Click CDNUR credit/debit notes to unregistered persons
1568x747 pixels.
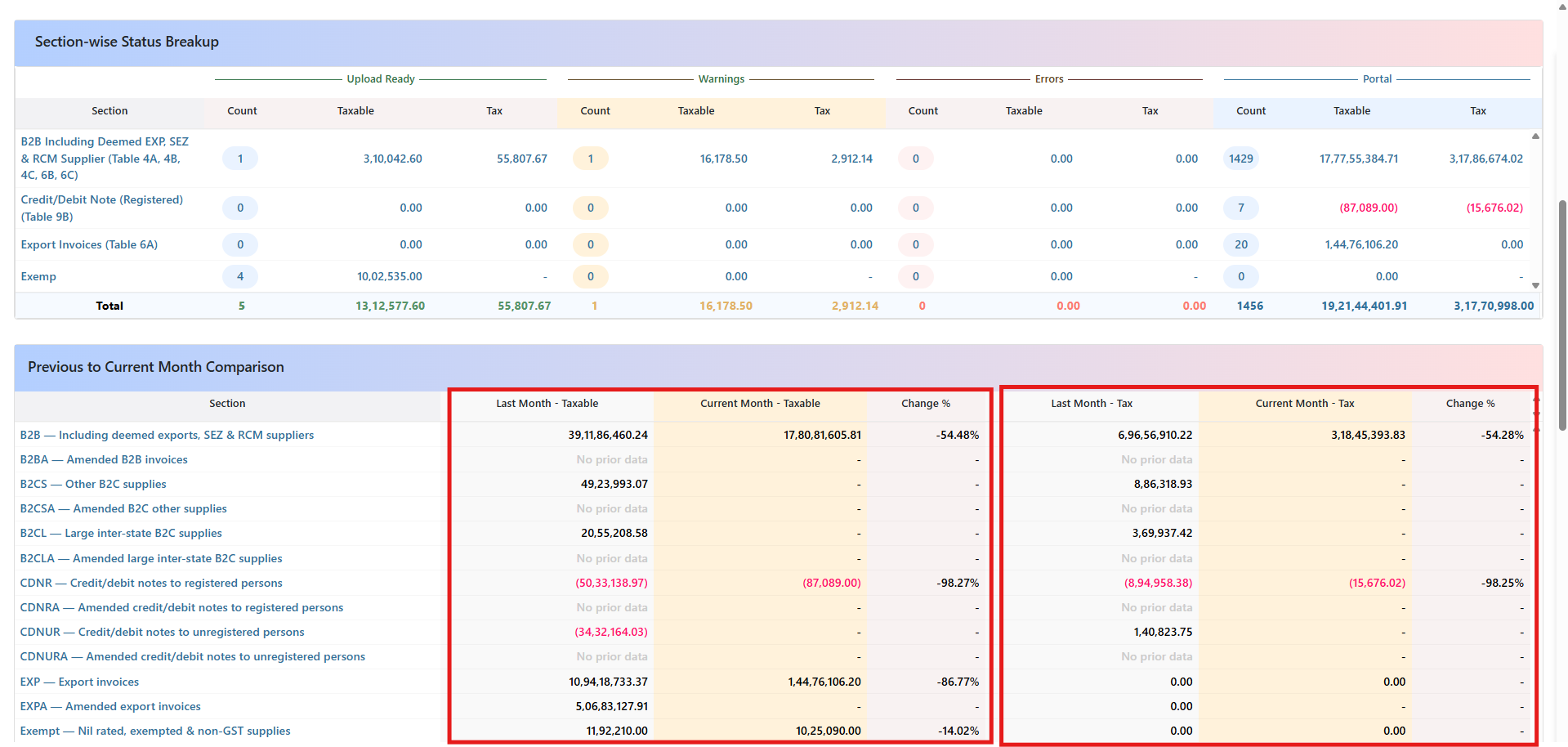click(162, 632)
